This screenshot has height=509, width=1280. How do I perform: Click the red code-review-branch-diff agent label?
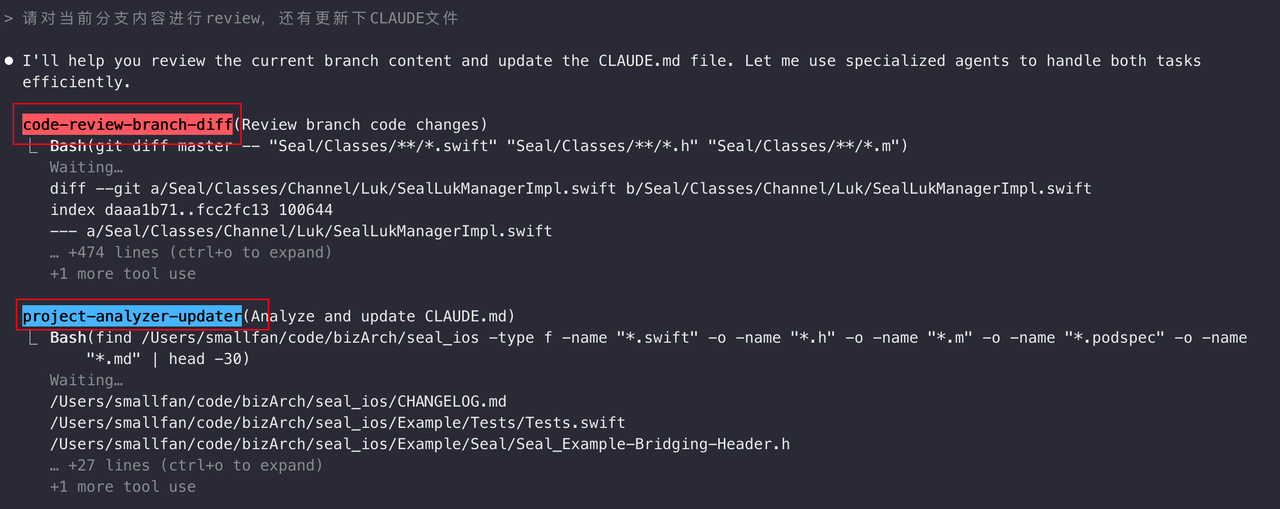[127, 124]
